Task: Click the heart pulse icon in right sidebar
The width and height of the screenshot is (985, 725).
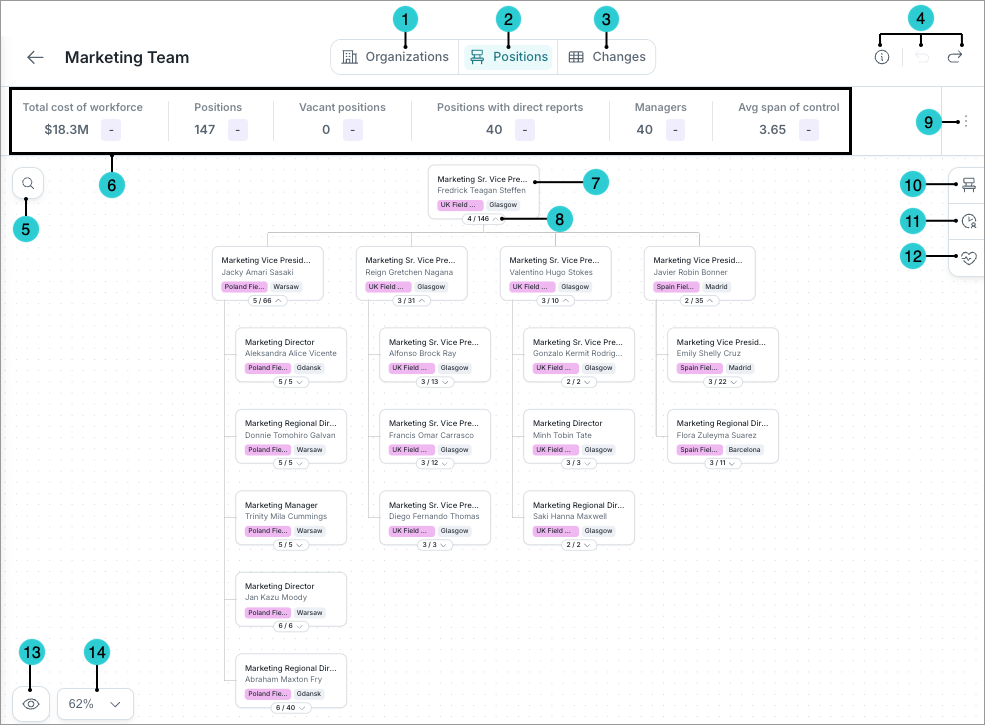Action: click(x=968, y=258)
